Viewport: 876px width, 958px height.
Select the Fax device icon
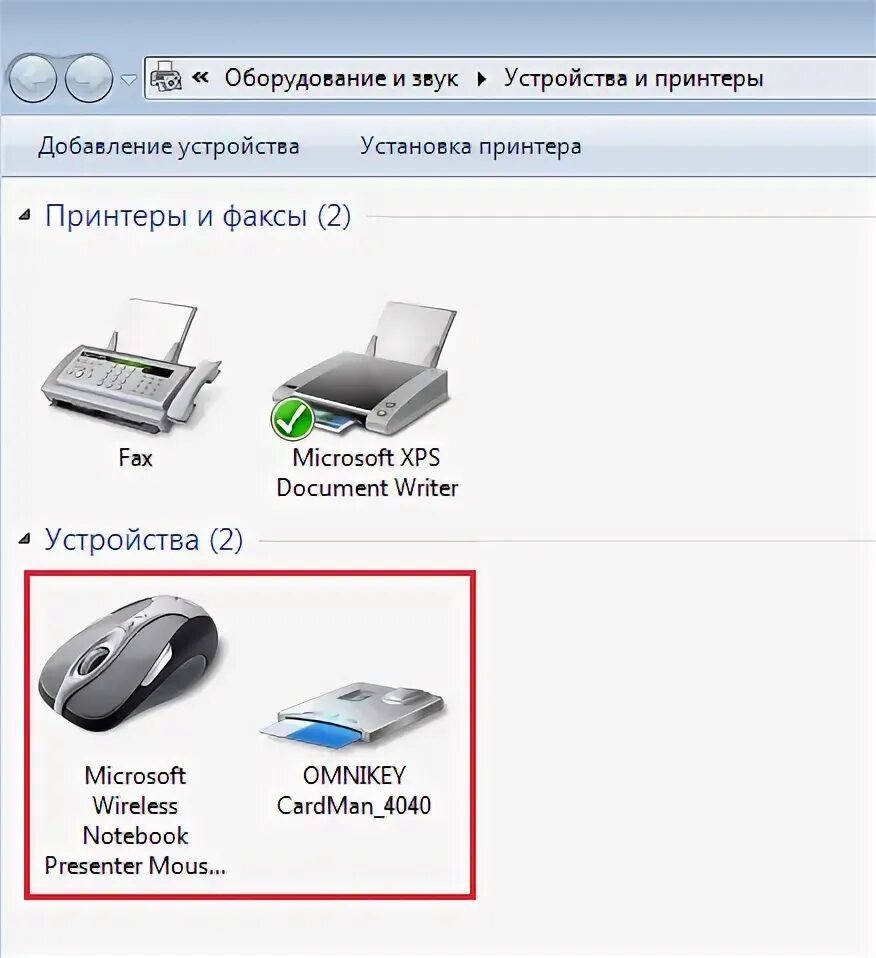pos(132,367)
